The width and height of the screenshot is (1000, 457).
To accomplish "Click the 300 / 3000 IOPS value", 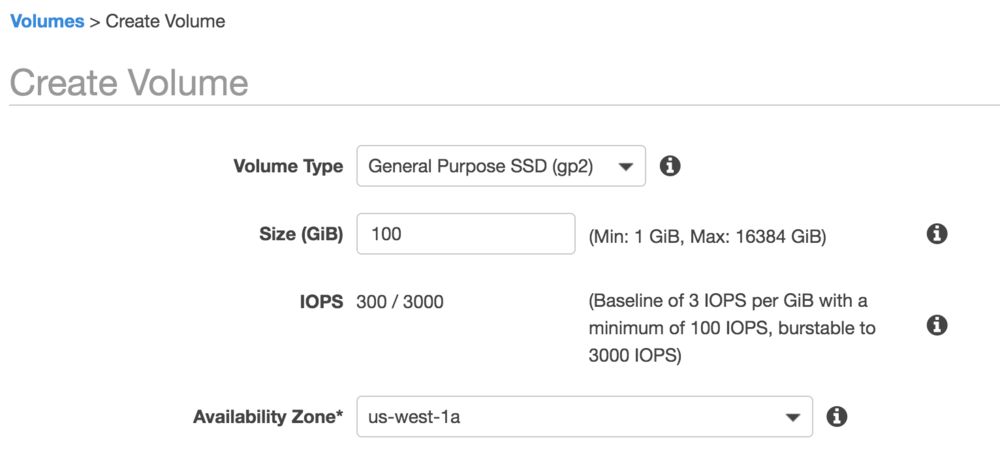I will coord(400,301).
